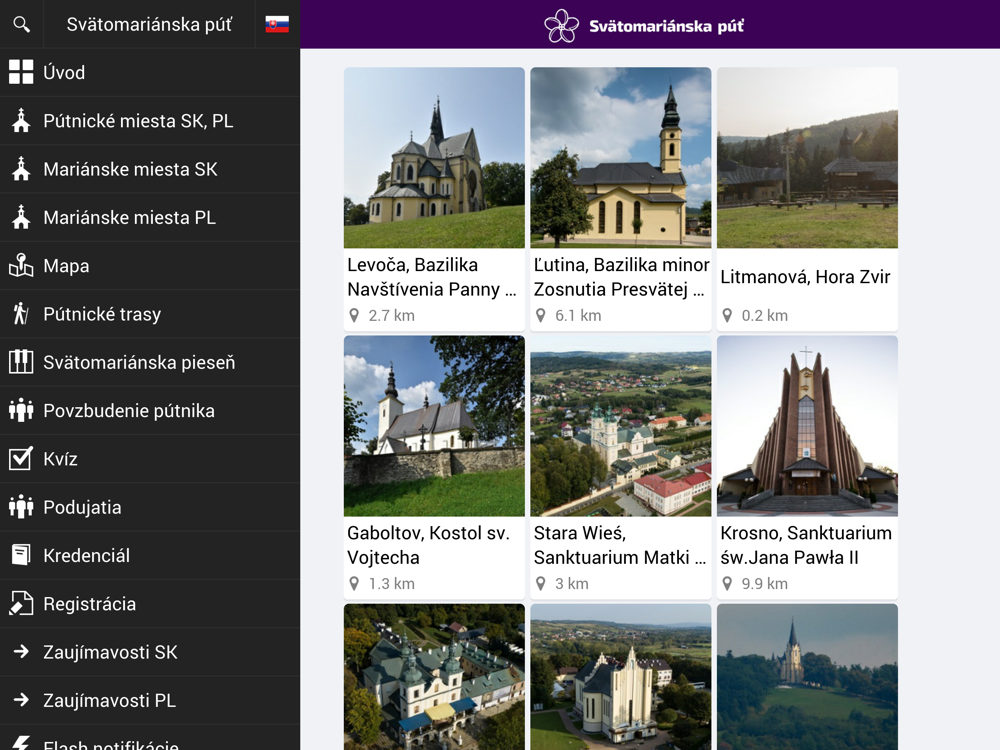The width and height of the screenshot is (1000, 750).
Task: Click the 0.2 km distance text
Action: click(x=764, y=315)
